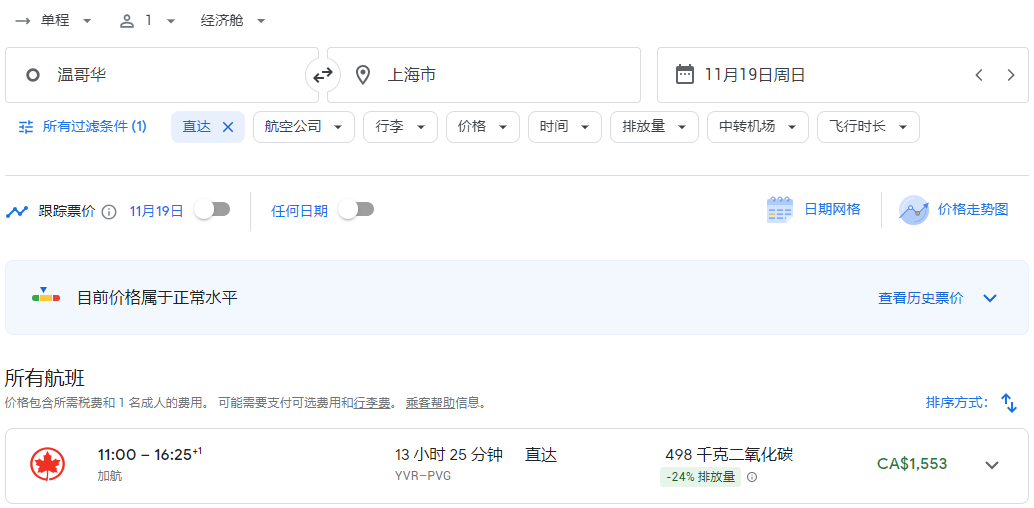Open the 单程 trip type dropdown
This screenshot has width=1034, height=508.
click(x=53, y=21)
